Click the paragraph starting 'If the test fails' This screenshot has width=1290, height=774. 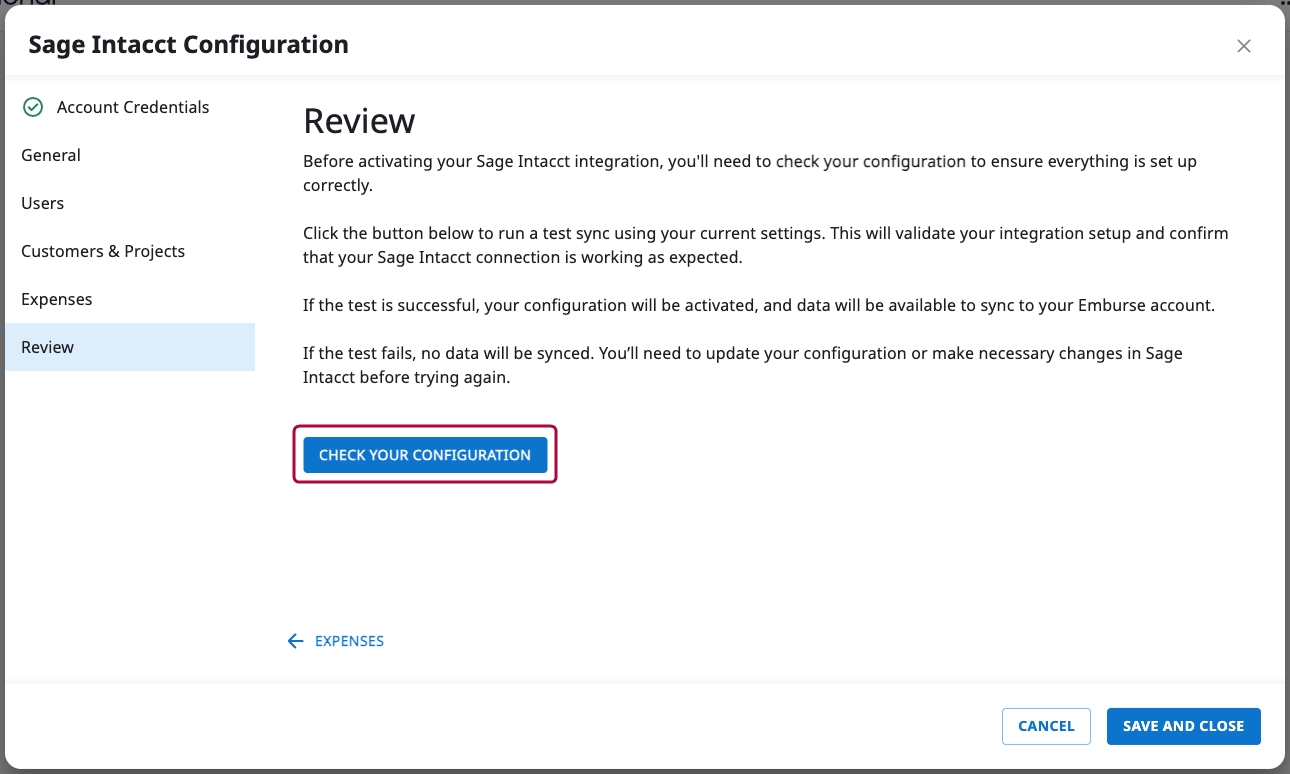[743, 366]
